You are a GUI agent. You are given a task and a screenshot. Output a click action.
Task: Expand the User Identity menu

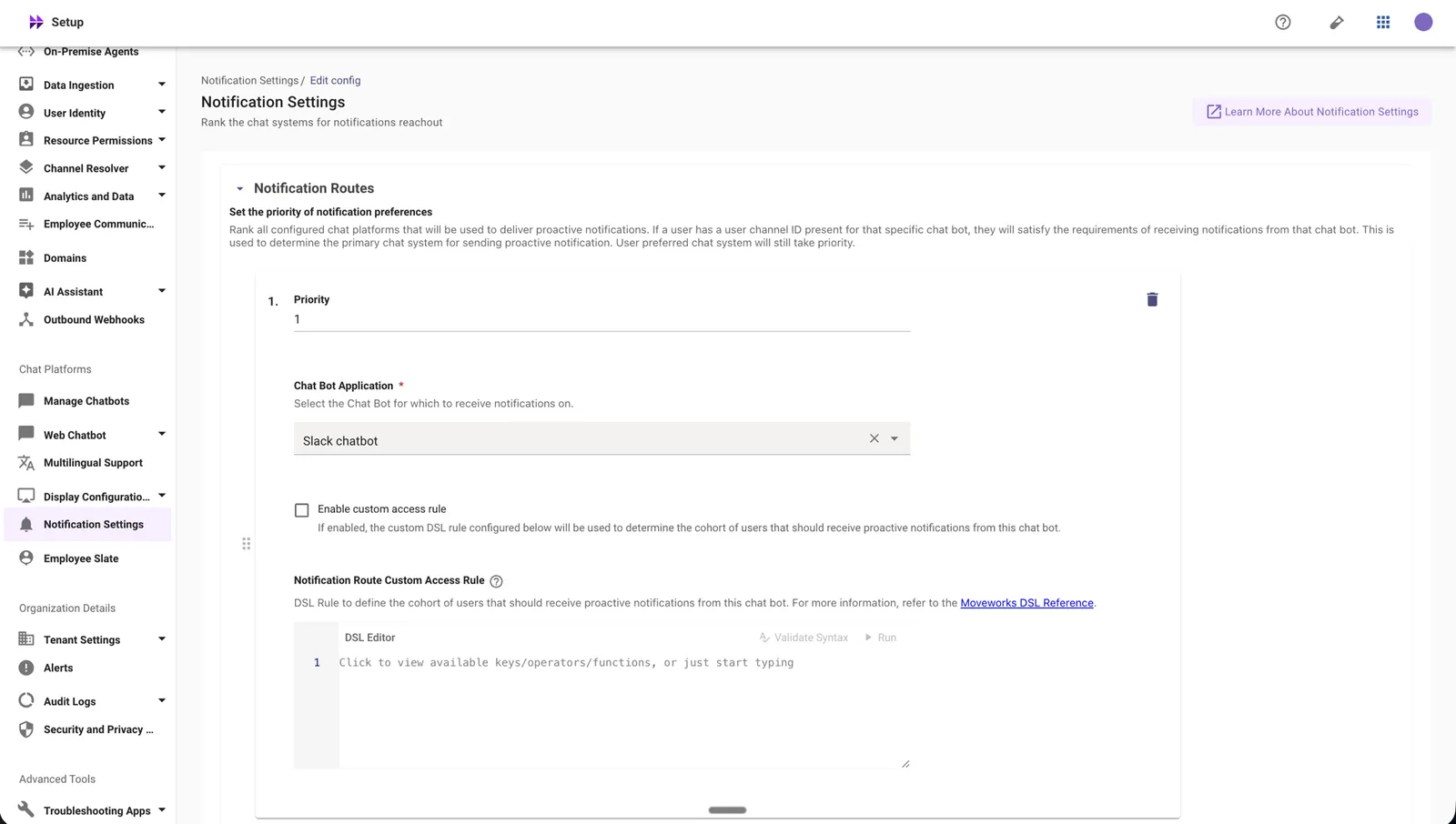pyautogui.click(x=162, y=112)
